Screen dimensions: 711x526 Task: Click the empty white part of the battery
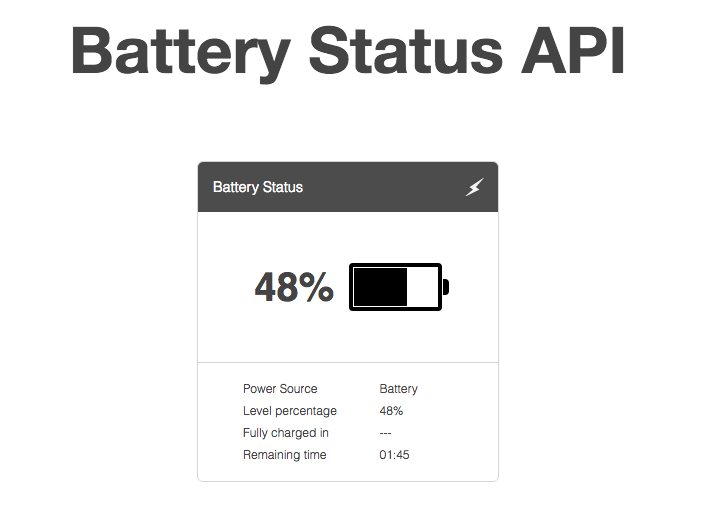[x=423, y=287]
